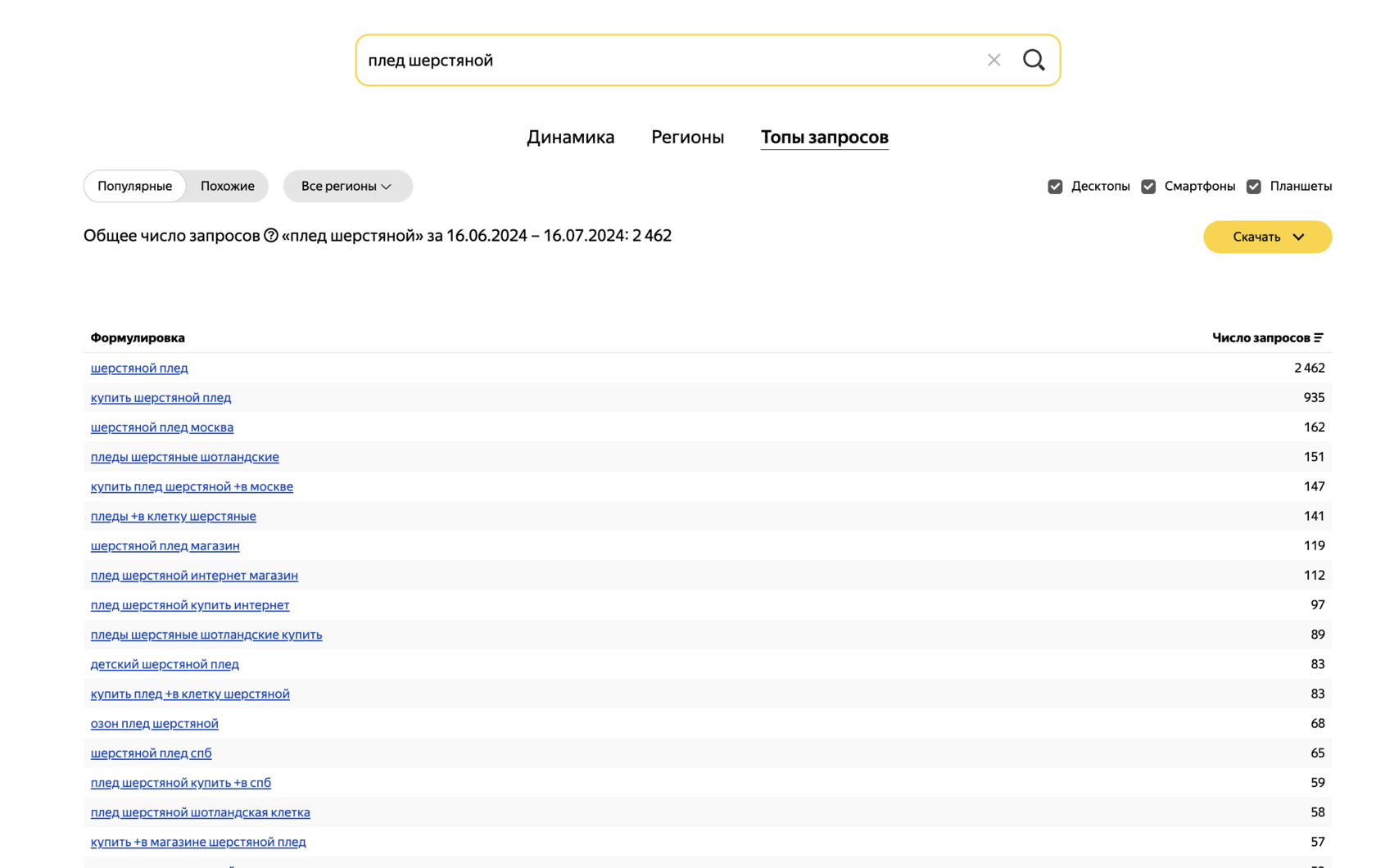
Task: Open 'пледы шерстяные шотландские' link
Action: [x=184, y=456]
